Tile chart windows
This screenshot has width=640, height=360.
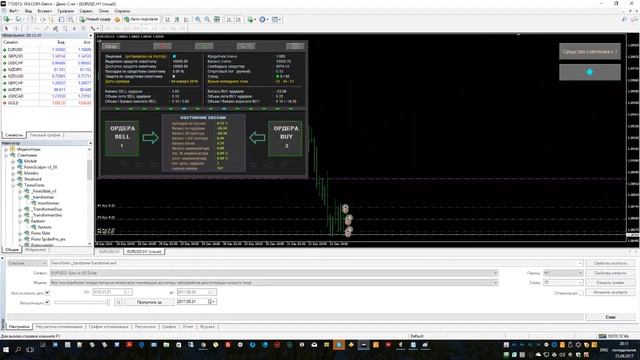pos(217,19)
